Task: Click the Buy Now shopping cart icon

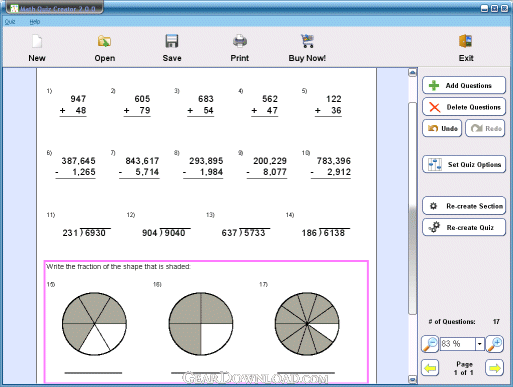Action: [x=307, y=41]
